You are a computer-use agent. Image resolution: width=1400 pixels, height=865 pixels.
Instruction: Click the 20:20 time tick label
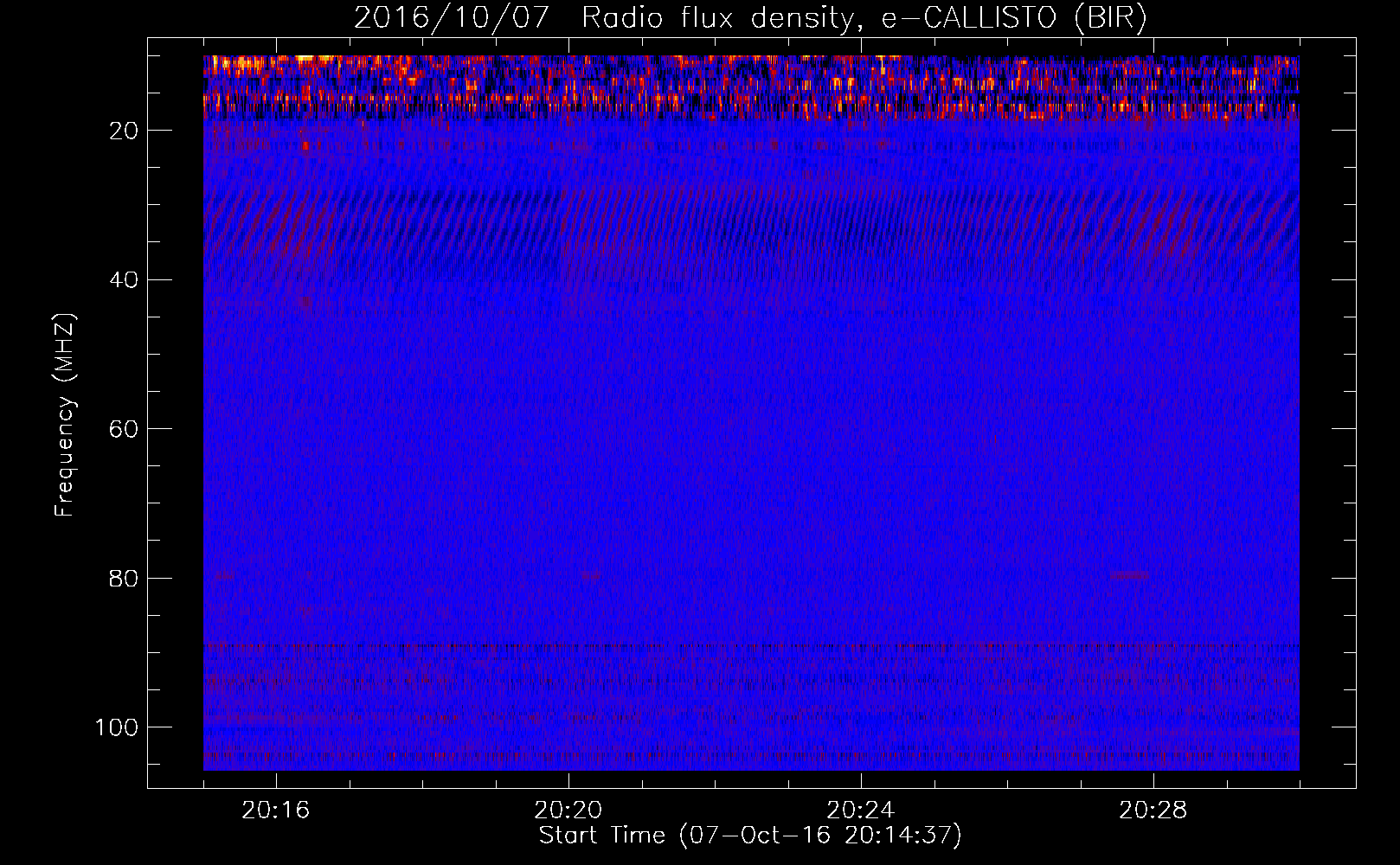568,811
